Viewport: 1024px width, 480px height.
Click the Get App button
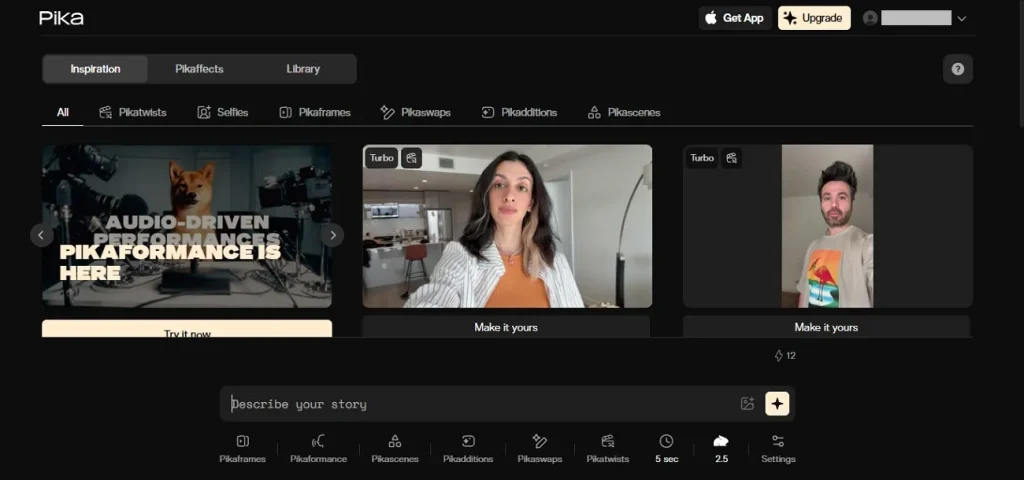click(734, 18)
